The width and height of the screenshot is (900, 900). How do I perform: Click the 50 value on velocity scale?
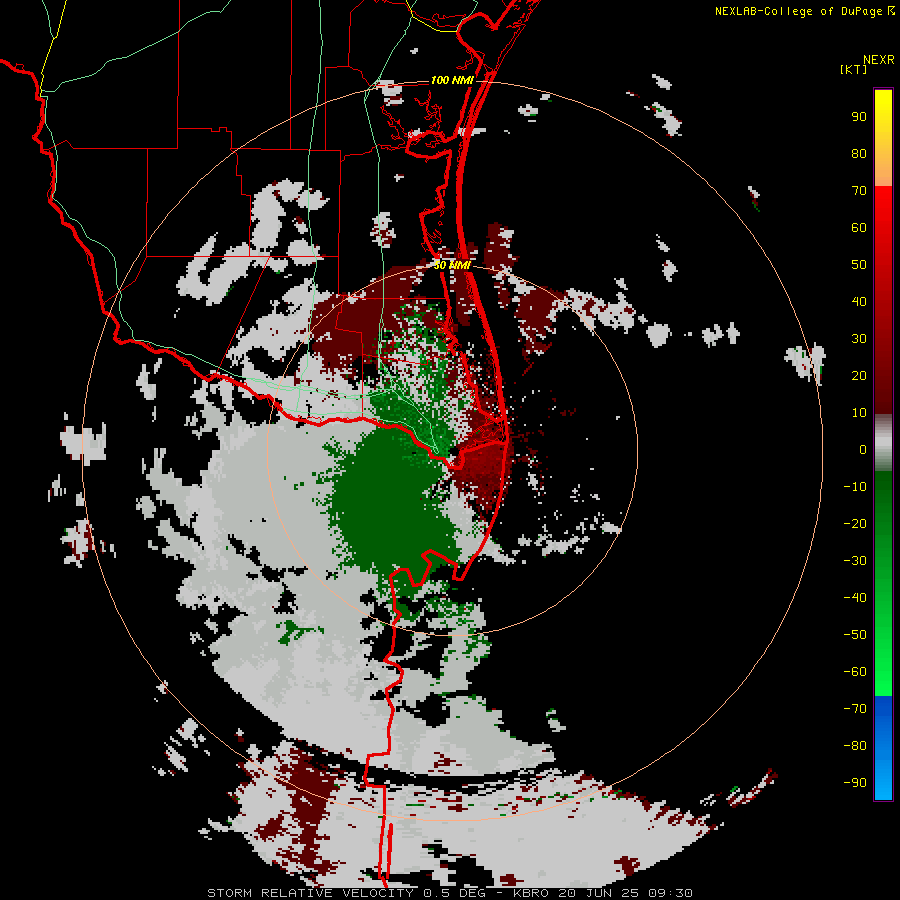[859, 265]
